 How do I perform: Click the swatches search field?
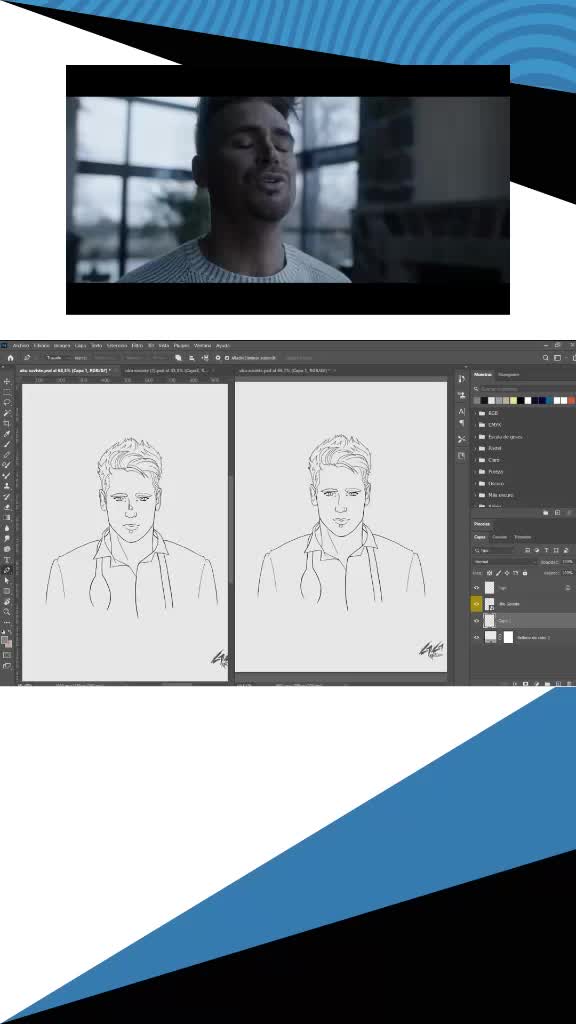tap(524, 389)
